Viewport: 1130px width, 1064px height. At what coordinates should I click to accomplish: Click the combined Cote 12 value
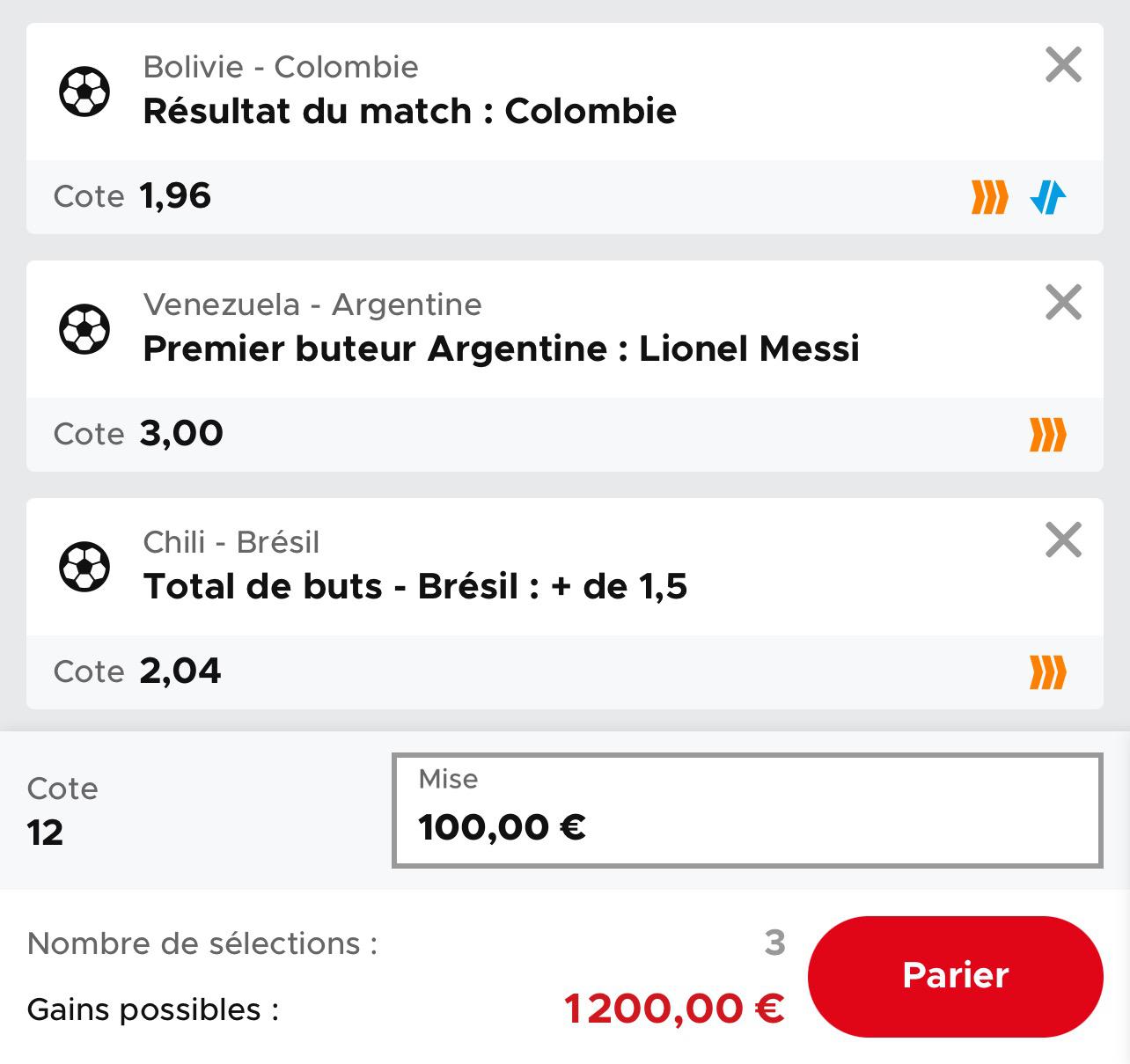click(45, 833)
